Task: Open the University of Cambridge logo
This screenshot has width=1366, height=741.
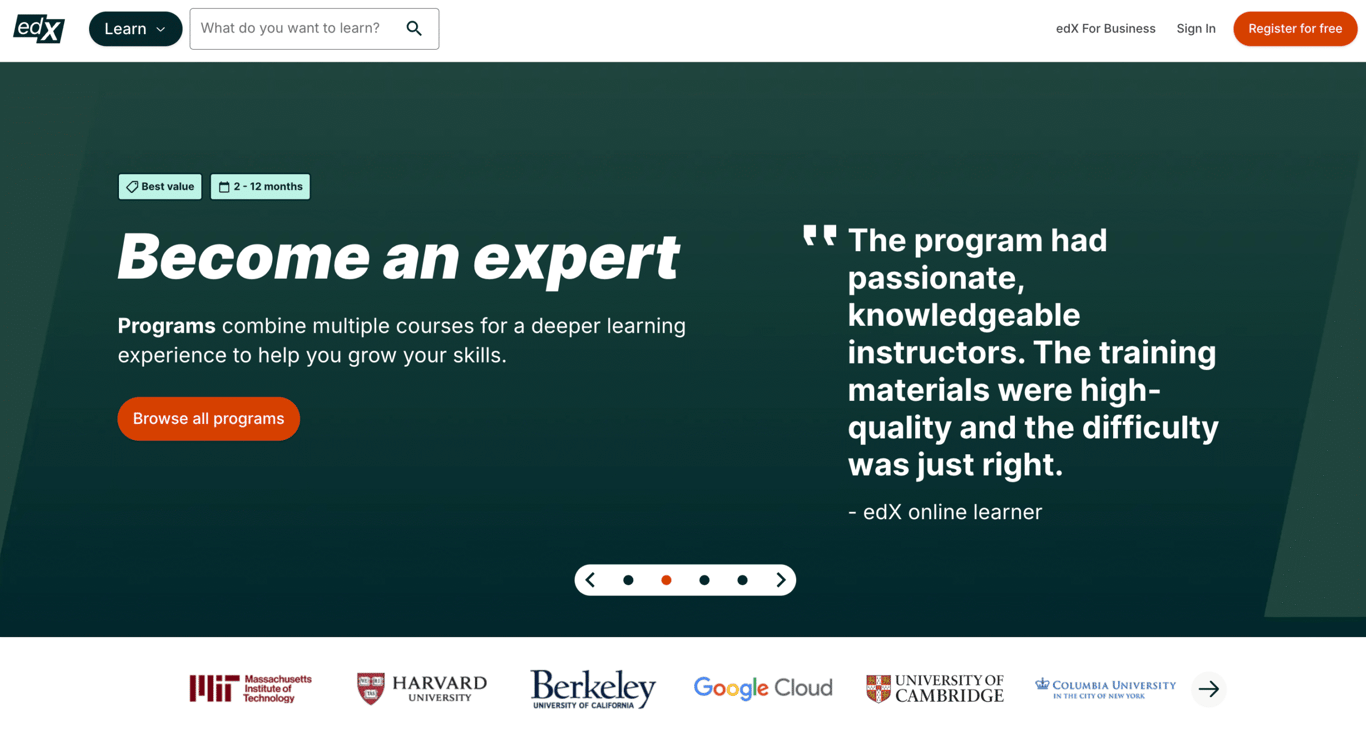Action: [x=935, y=688]
